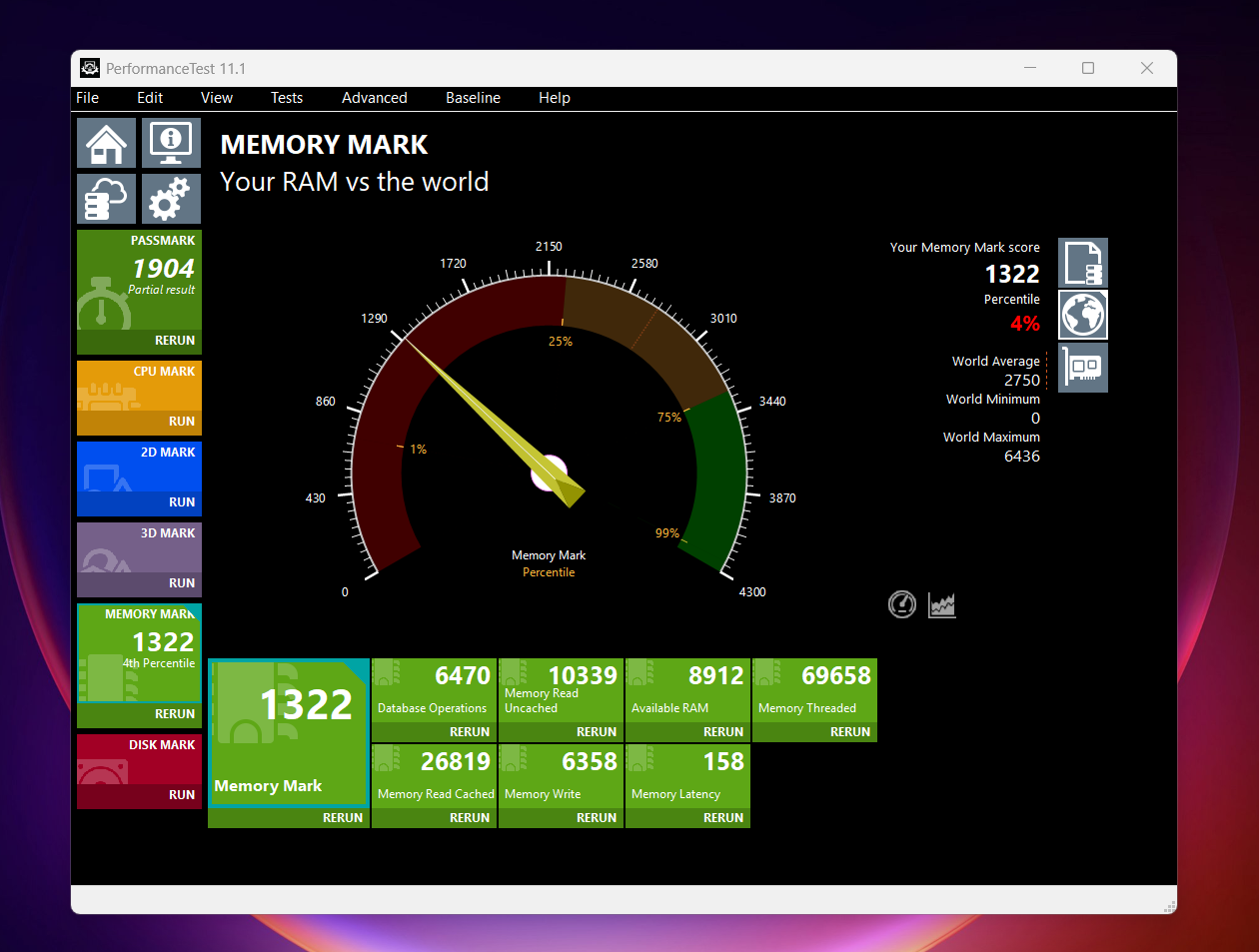The height and width of the screenshot is (952, 1259).
Task: Open the cloud database baseline icon
Action: (x=106, y=198)
